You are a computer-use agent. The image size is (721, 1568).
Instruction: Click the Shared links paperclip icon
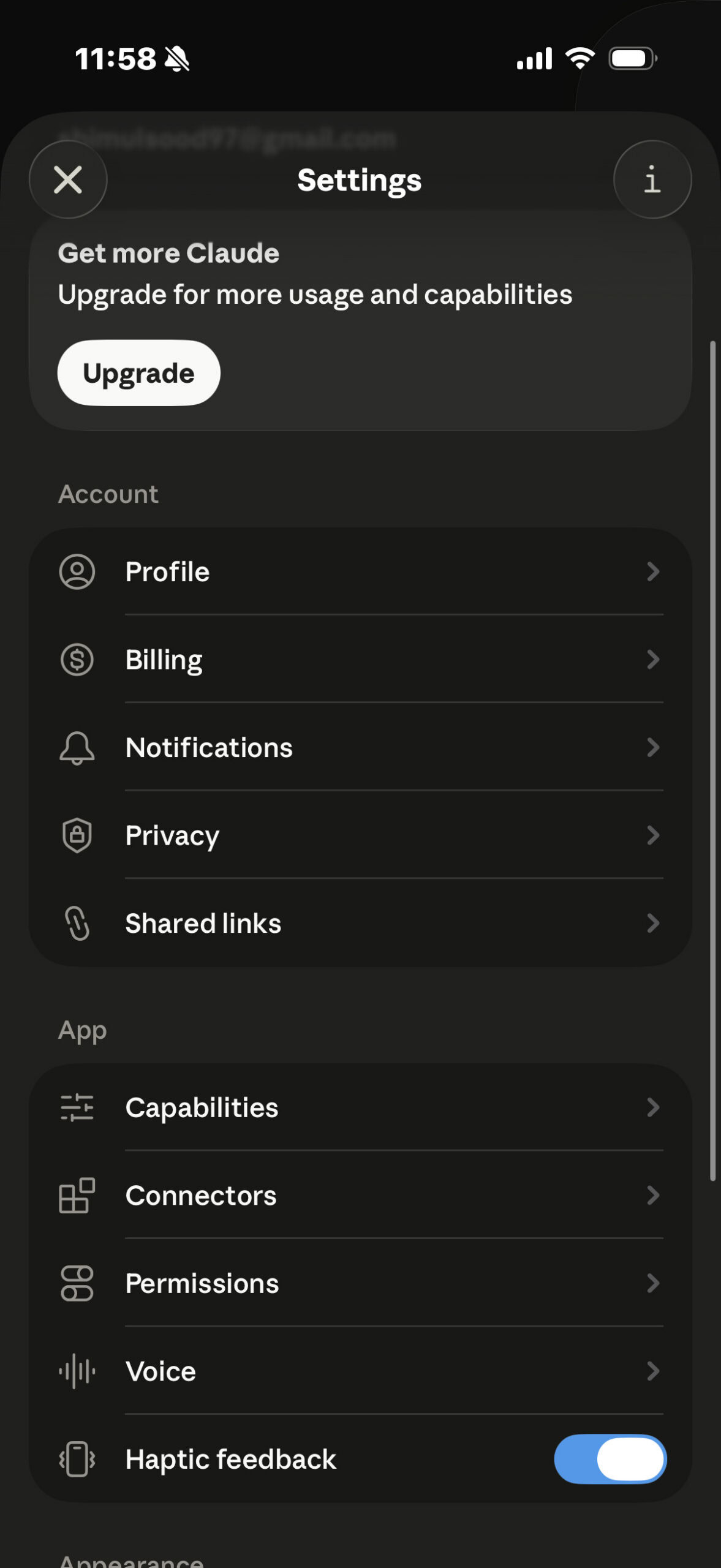77,923
